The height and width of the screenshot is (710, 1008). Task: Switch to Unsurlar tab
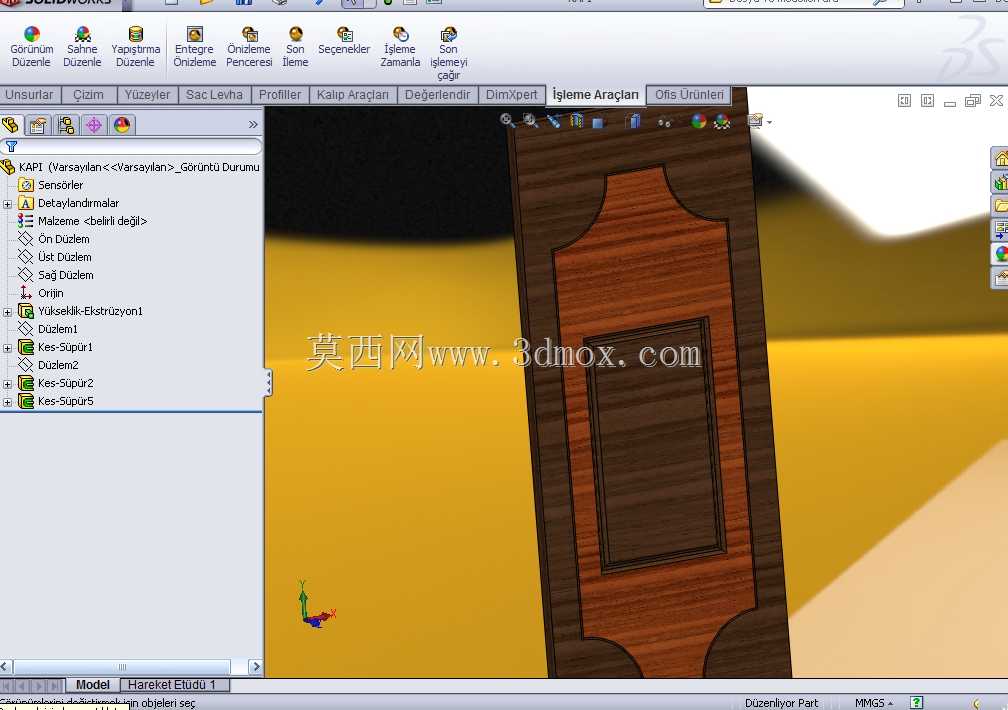point(30,95)
